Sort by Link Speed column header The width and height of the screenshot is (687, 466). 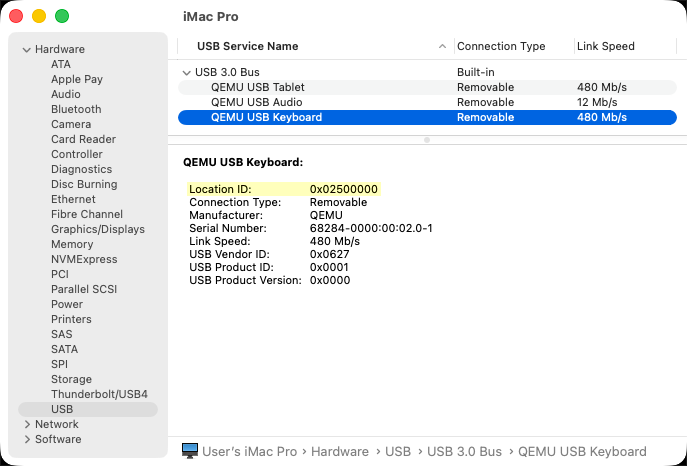coord(606,46)
